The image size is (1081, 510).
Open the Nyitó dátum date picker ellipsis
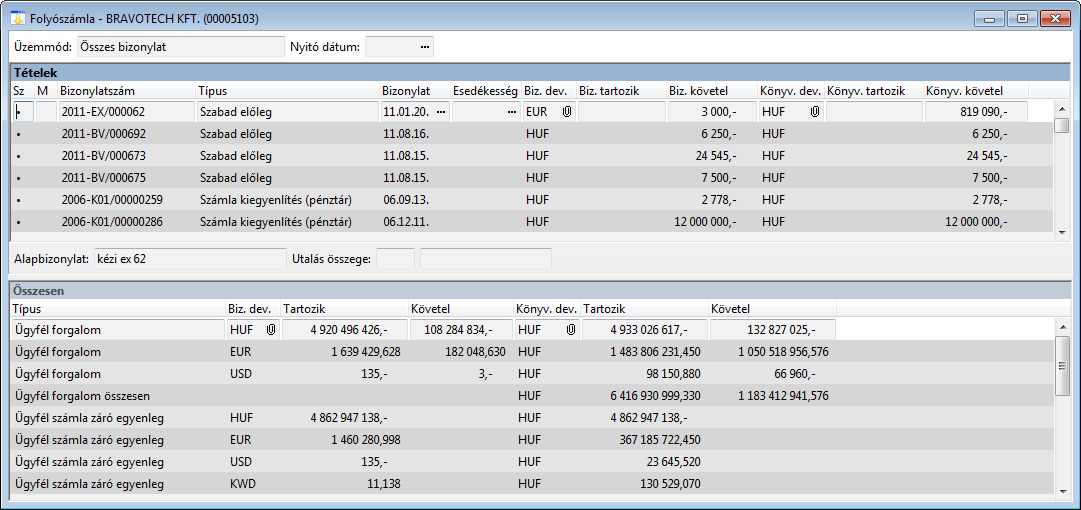tap(425, 47)
